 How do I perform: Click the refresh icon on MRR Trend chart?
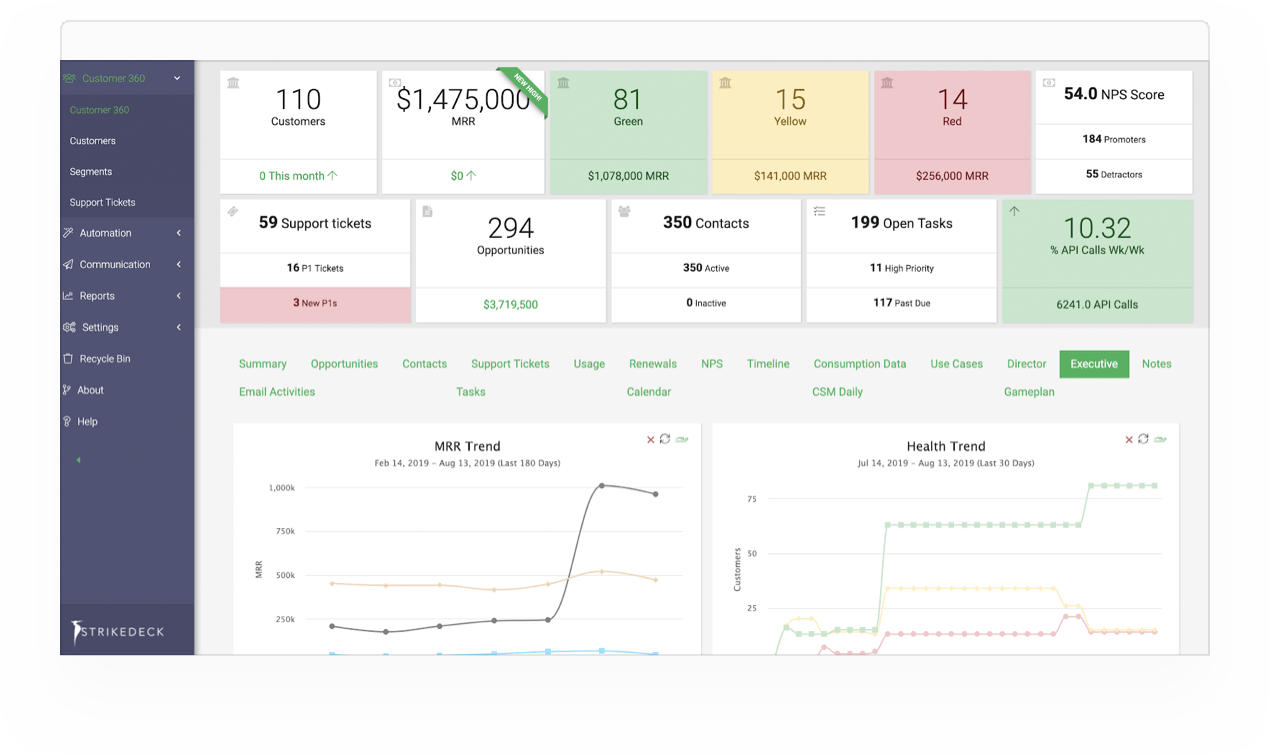[x=665, y=439]
